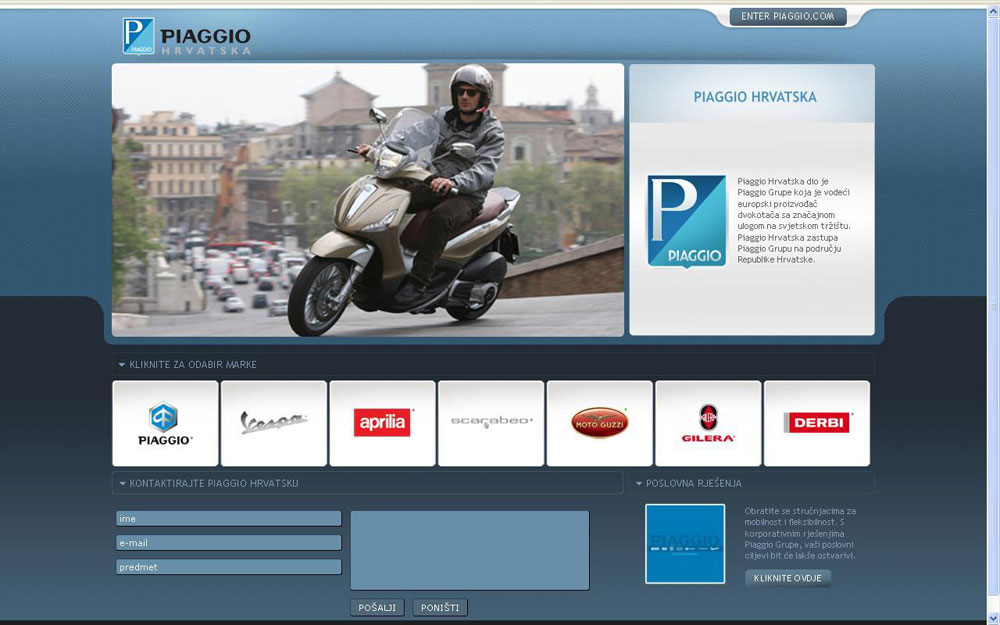This screenshot has height=625, width=1000.
Task: Click the Piaggio Hrvatska header logo
Action: point(186,36)
